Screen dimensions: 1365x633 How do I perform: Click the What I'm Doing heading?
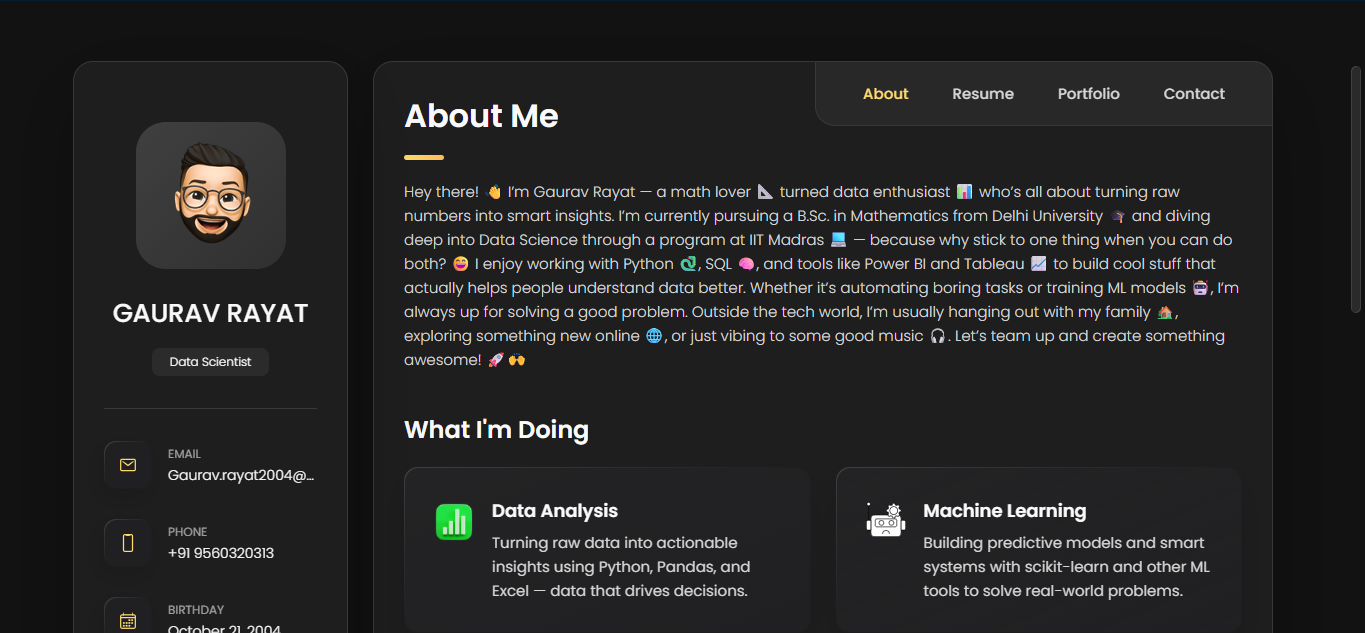[496, 430]
